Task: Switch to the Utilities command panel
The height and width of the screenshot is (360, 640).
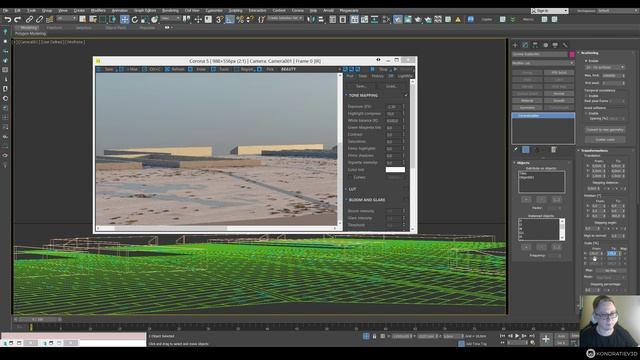Action: pyautogui.click(x=565, y=45)
